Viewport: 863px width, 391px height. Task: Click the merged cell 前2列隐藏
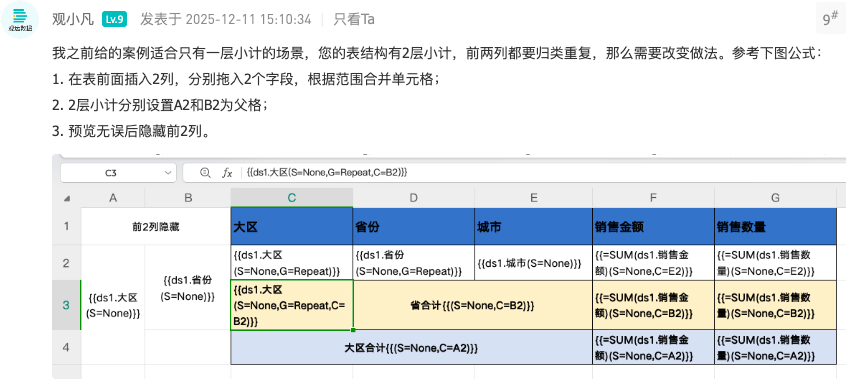(156, 226)
